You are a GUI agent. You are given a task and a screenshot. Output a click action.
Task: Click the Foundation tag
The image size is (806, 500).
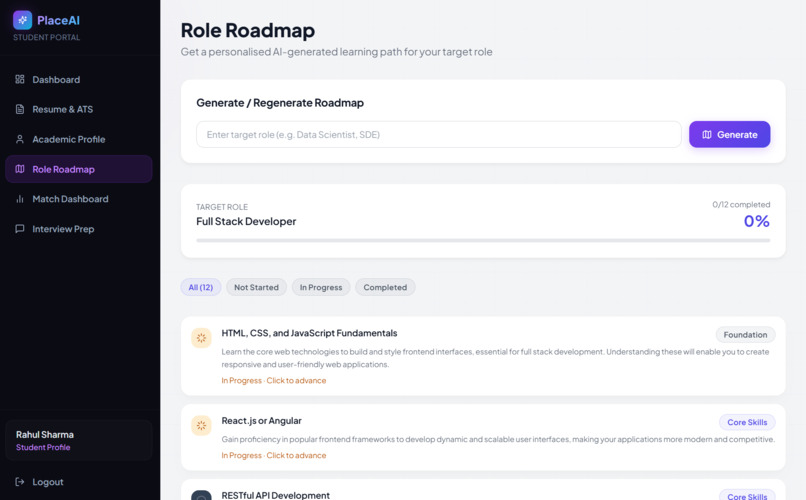click(745, 335)
